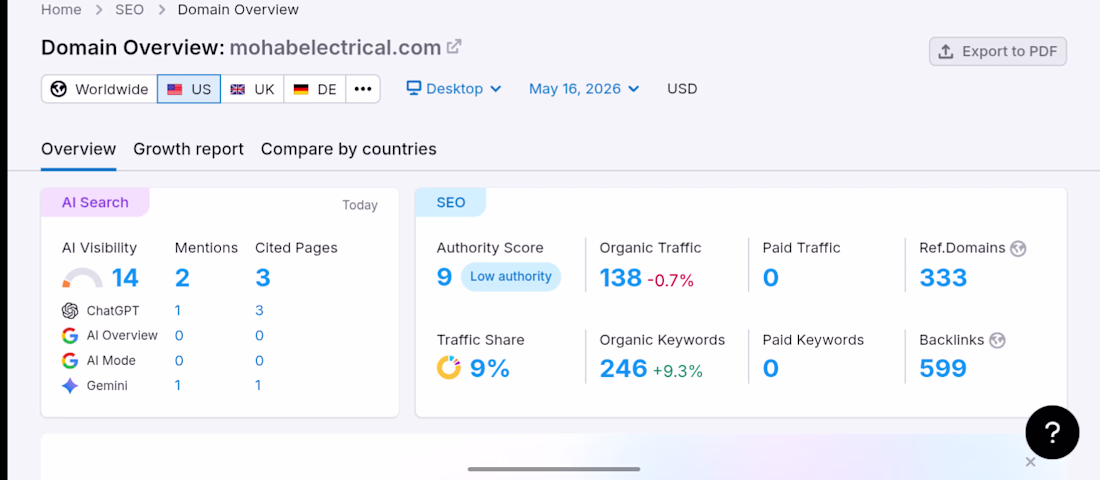Click the ChatGPT logo icon

(x=69, y=310)
